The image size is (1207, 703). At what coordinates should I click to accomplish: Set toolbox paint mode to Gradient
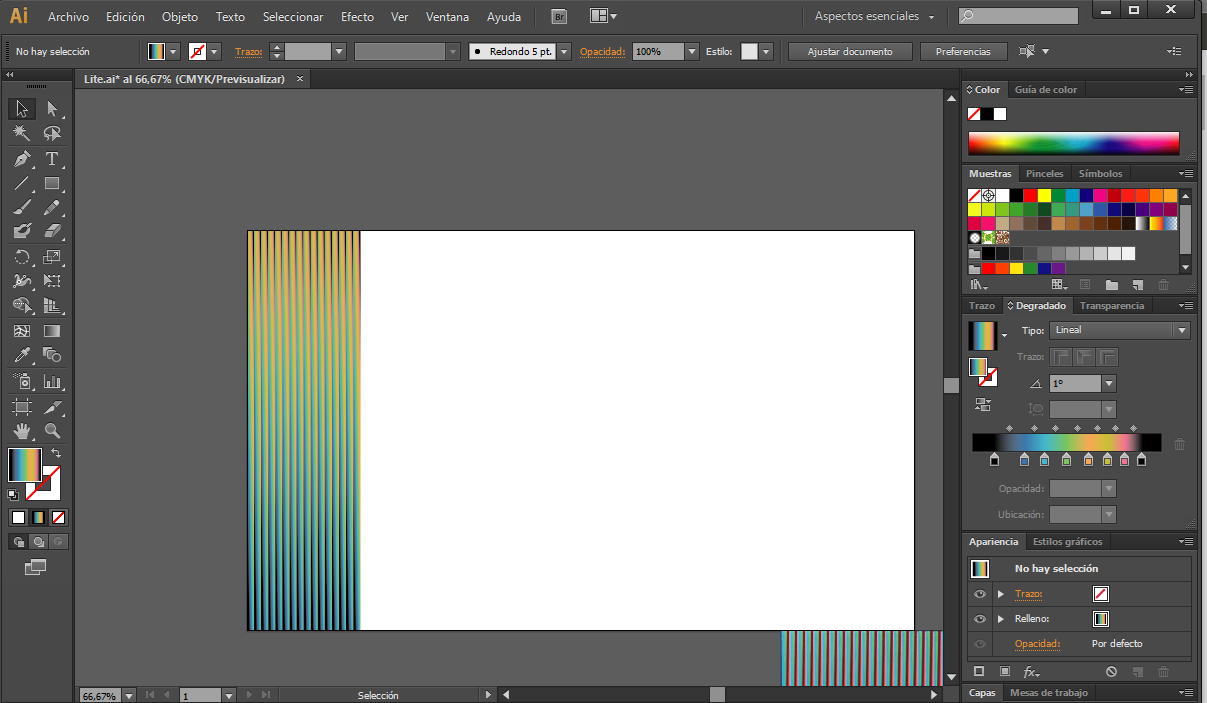[38, 517]
